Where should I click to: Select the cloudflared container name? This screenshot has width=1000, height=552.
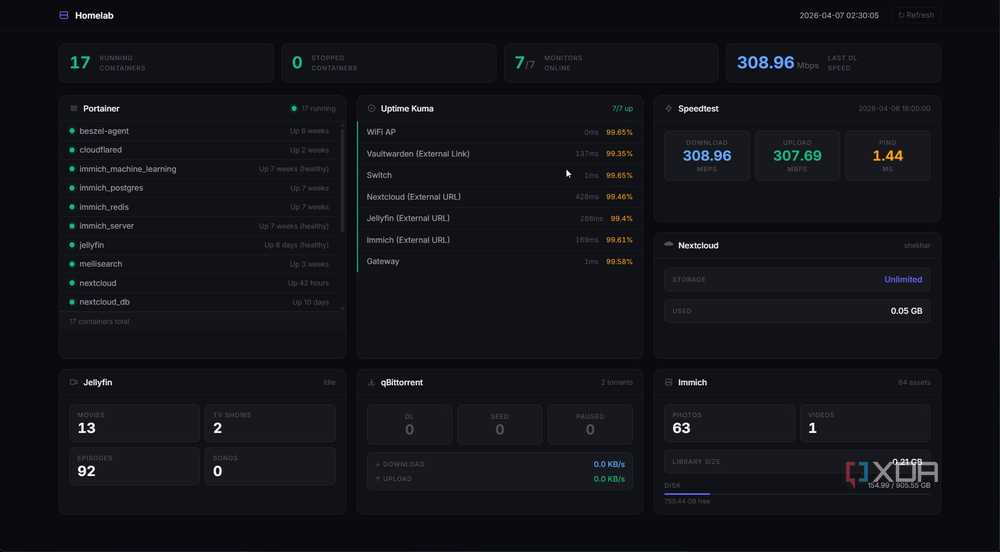101,150
